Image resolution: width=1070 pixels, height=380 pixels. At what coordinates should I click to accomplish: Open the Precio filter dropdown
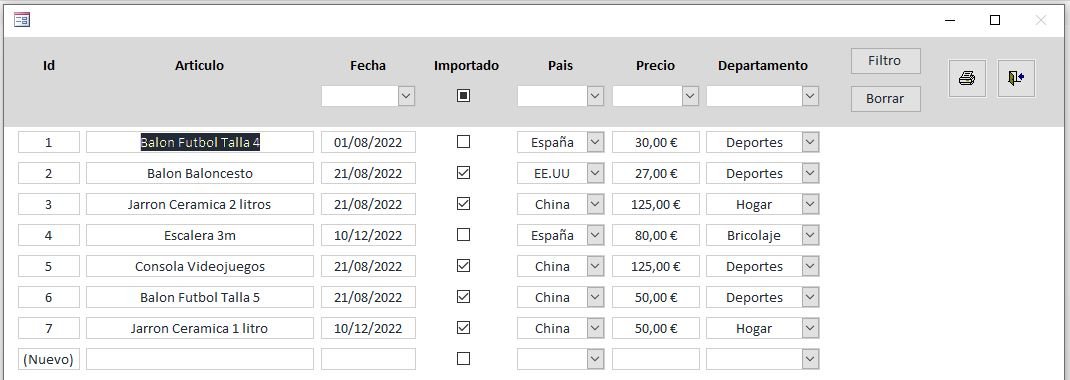pyautogui.click(x=691, y=96)
